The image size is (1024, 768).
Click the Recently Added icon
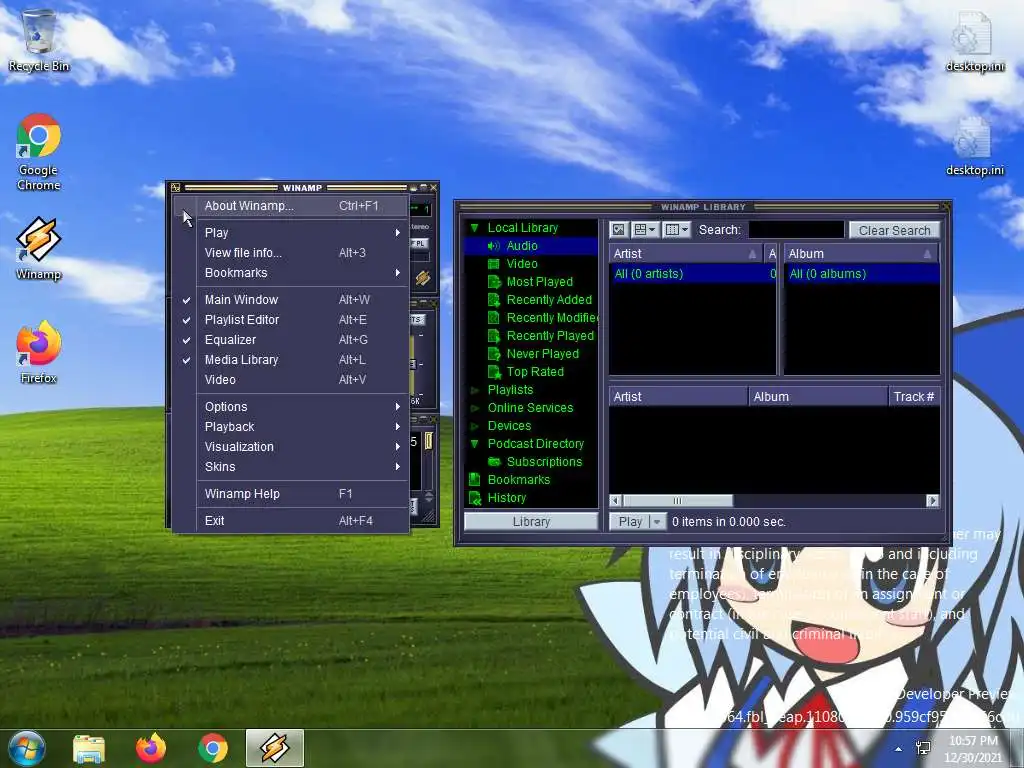point(494,300)
